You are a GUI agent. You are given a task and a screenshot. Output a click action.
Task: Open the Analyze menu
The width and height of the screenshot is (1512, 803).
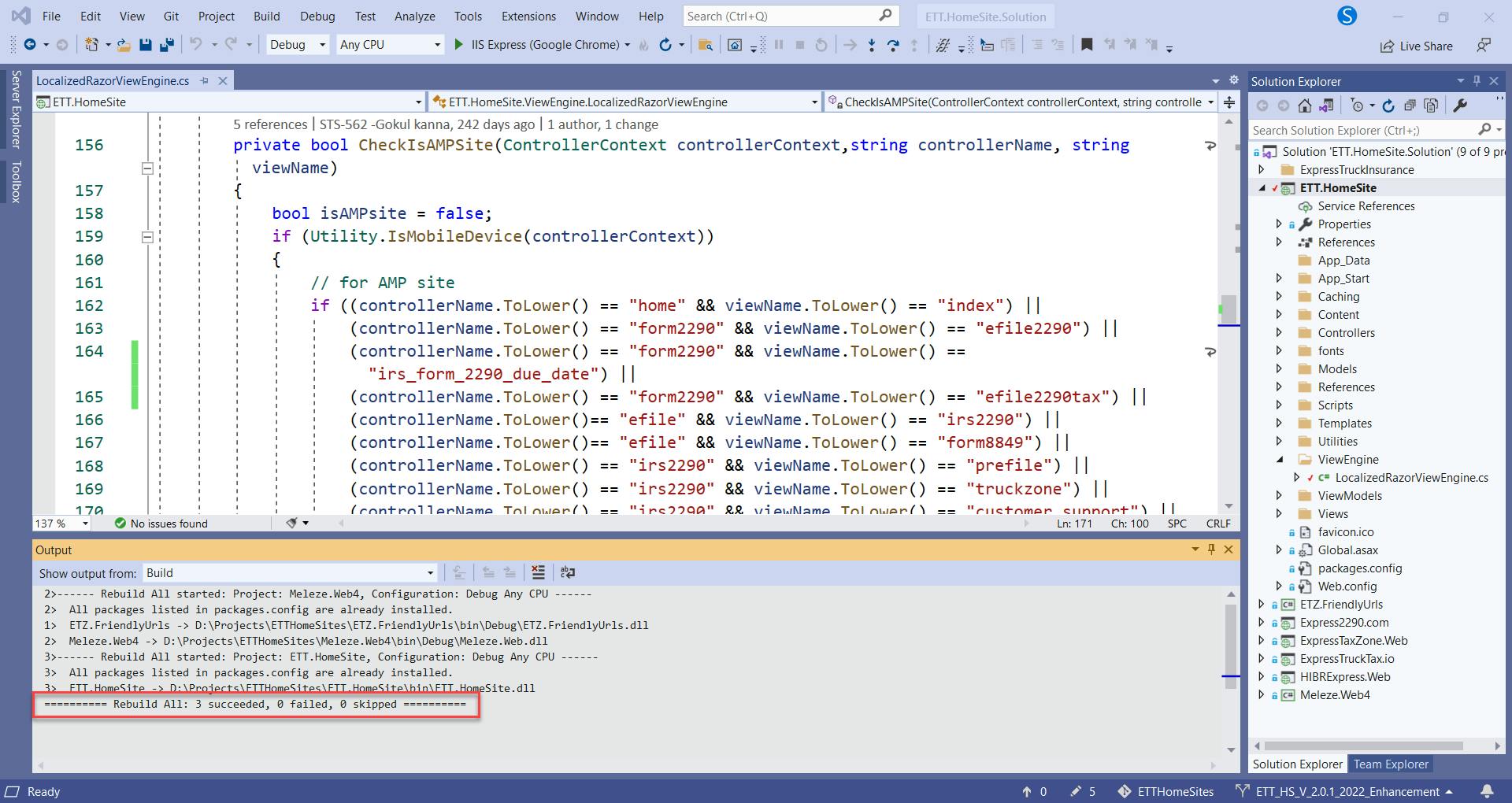414,16
